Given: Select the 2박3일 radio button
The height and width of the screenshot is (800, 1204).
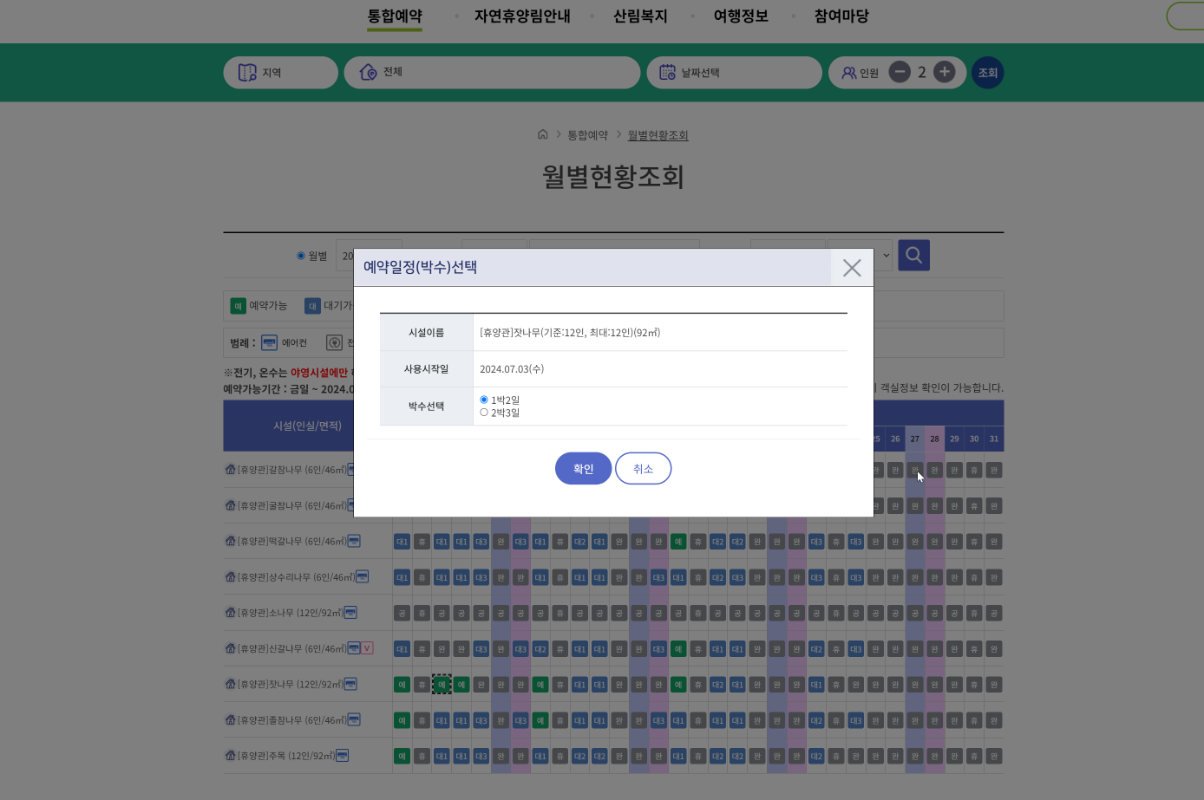Looking at the screenshot, I should click(x=485, y=411).
